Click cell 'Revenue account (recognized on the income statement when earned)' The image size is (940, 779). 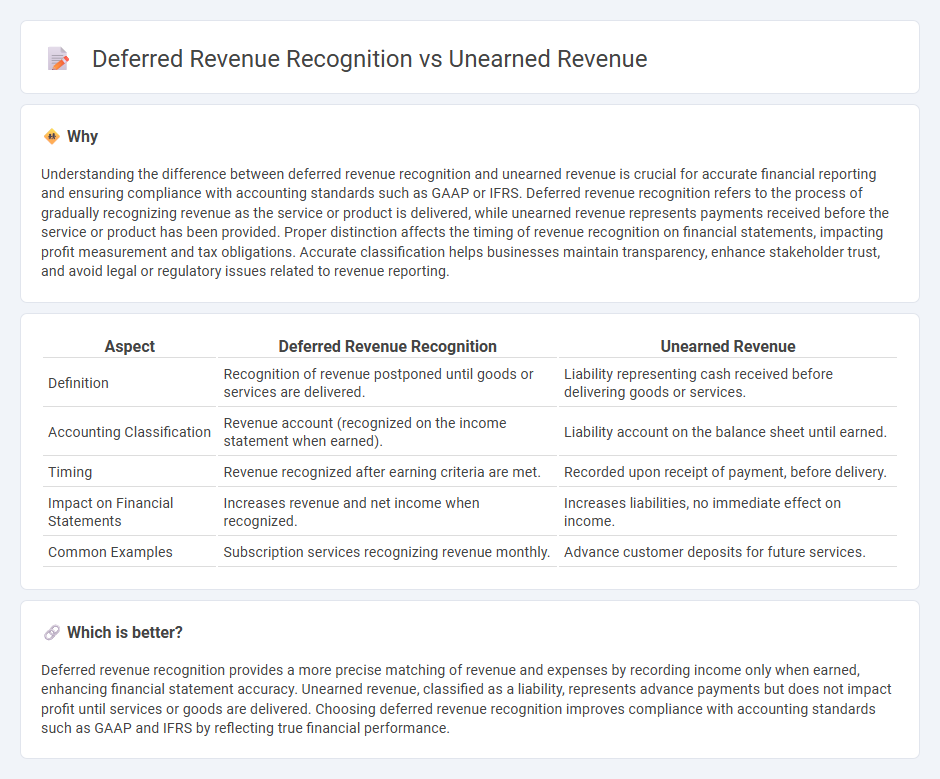(387, 432)
